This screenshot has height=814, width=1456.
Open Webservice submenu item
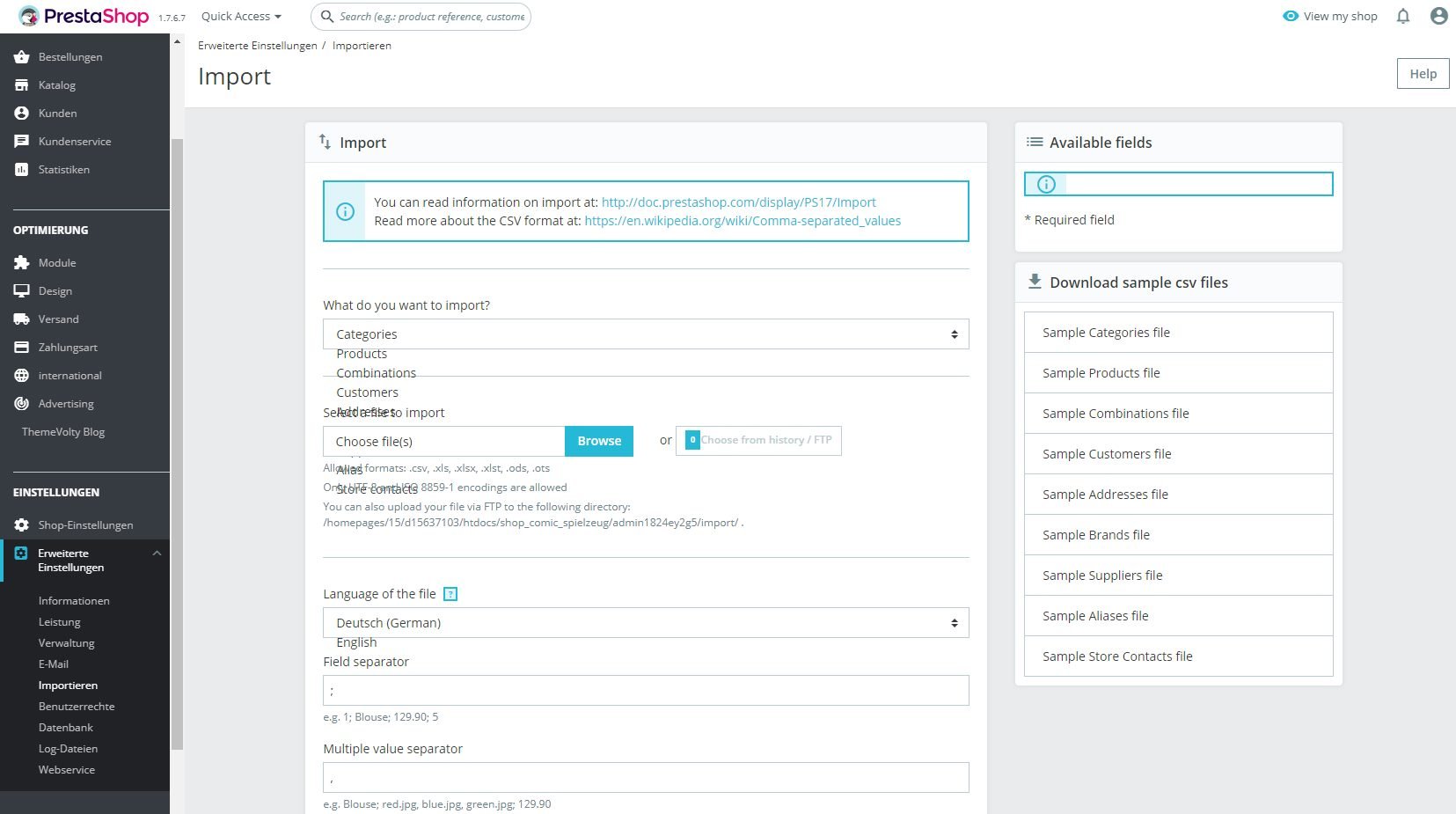(67, 770)
